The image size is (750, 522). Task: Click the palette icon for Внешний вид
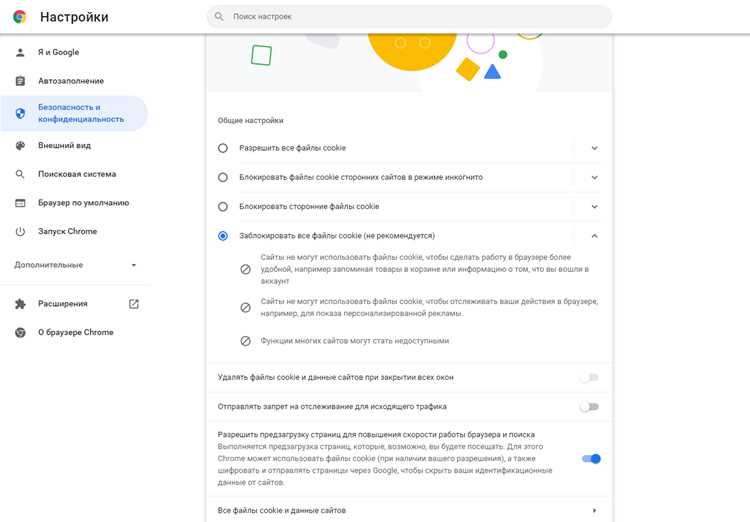click(20, 145)
